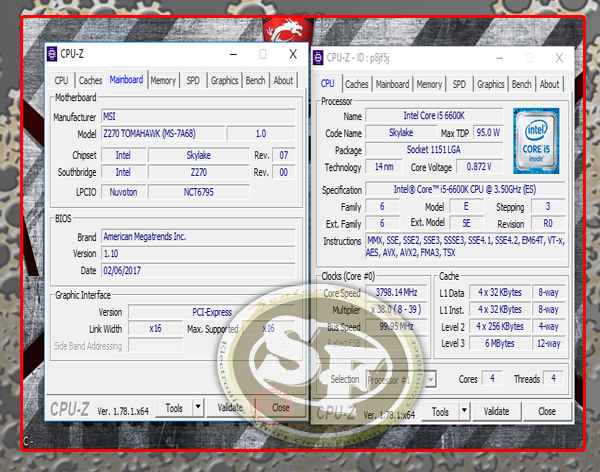Screen dimensions: 600x472
Task: Click the Package value Socket 1151 LGA
Action: tap(434, 149)
